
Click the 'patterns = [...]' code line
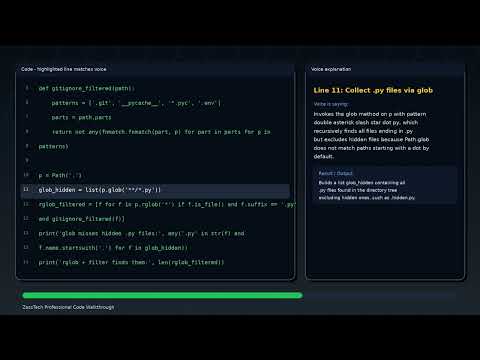pyautogui.click(x=136, y=103)
